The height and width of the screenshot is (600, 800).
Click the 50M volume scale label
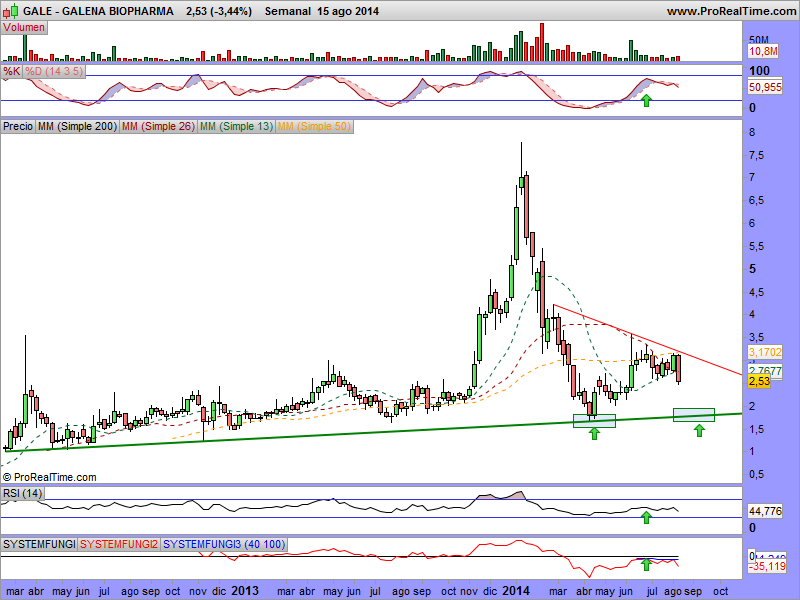tap(759, 40)
